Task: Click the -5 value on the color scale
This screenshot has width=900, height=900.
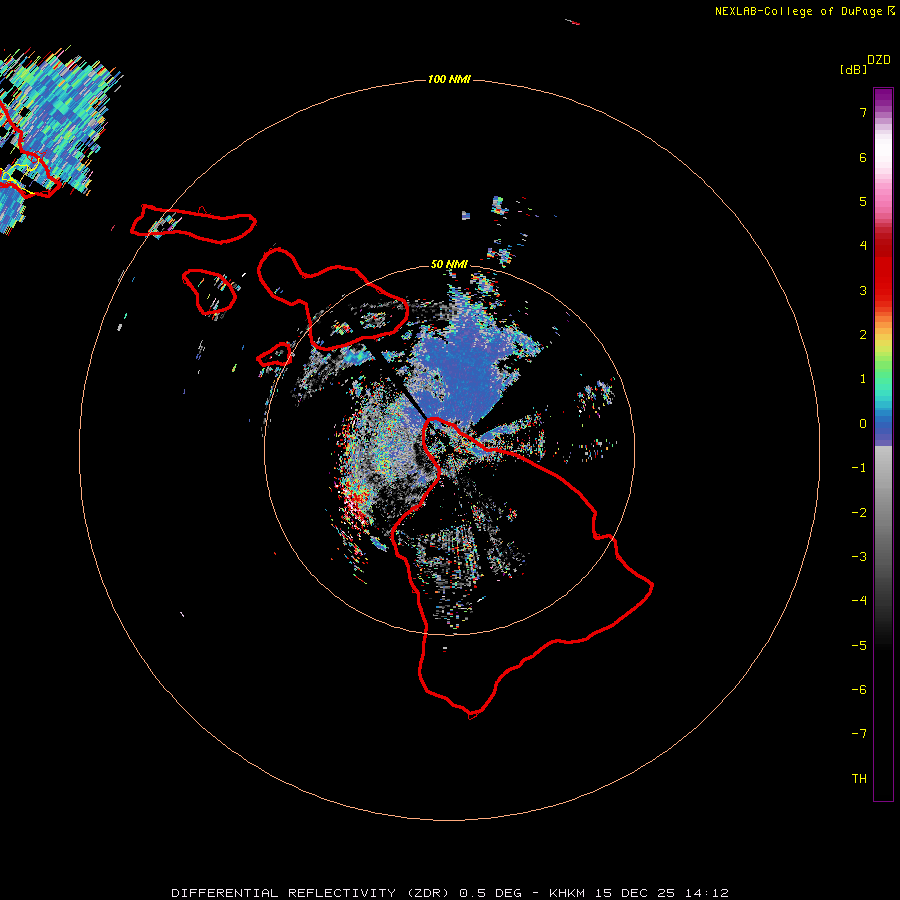Action: (859, 645)
